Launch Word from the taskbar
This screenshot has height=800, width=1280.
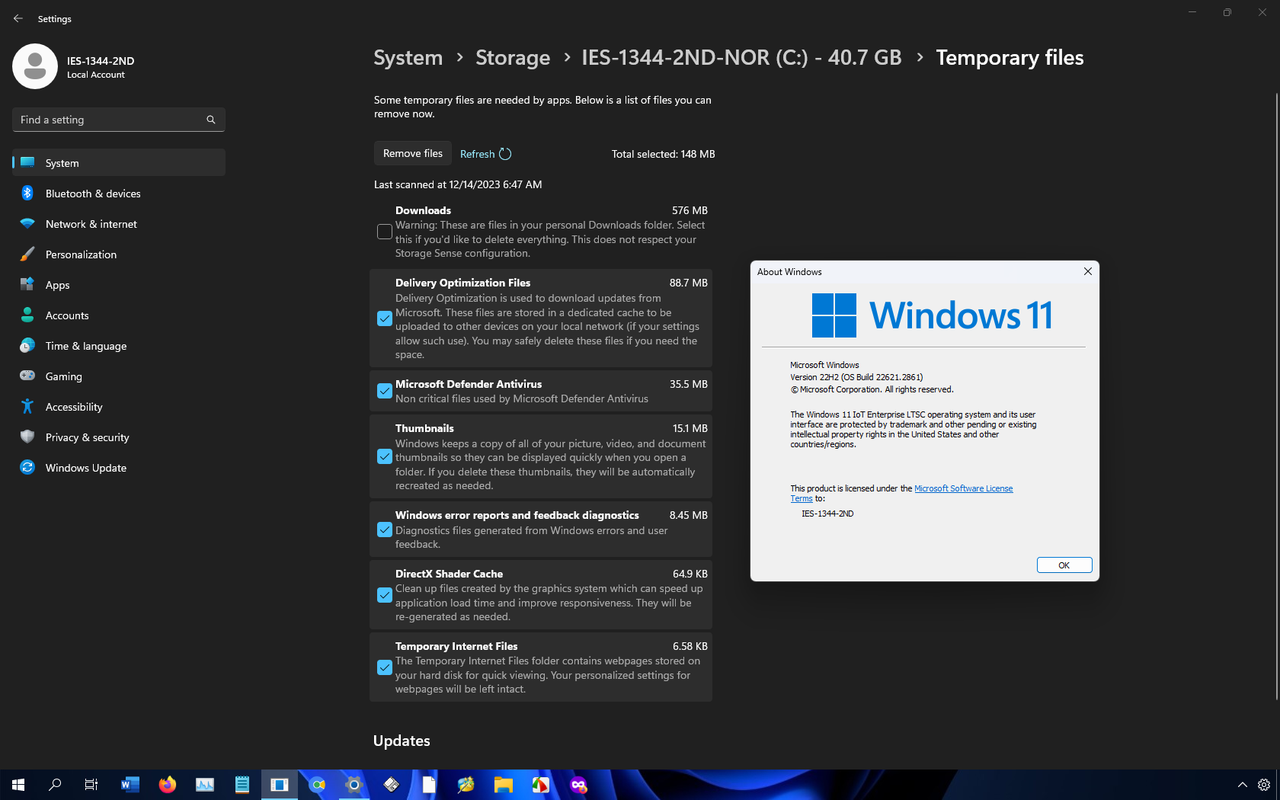130,785
